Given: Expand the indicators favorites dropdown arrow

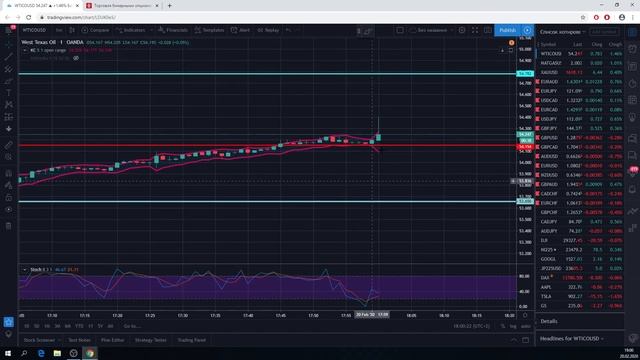Looking at the screenshot, I should [151, 30].
